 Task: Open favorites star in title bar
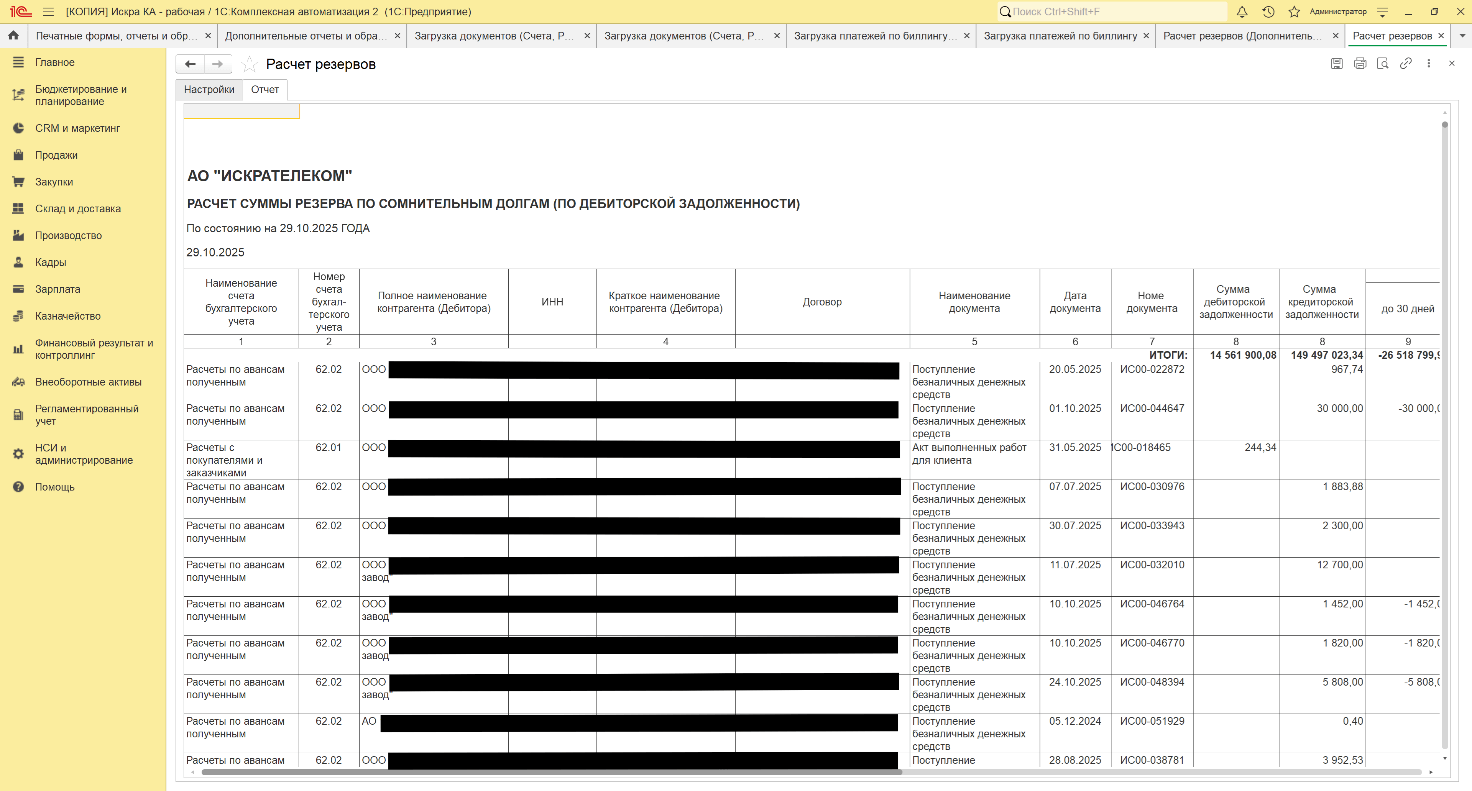tap(1294, 11)
